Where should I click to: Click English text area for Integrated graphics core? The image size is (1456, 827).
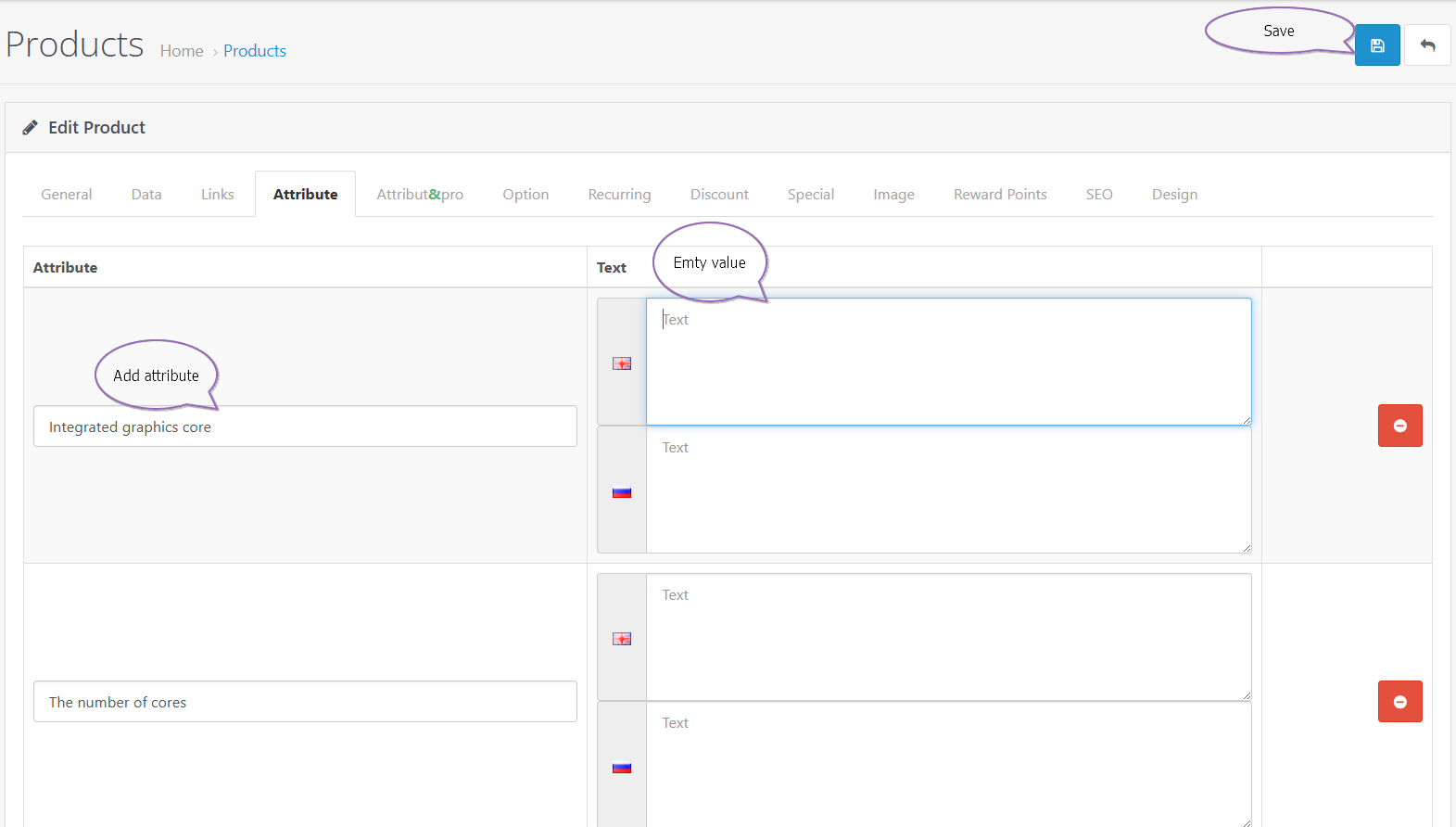pos(948,362)
